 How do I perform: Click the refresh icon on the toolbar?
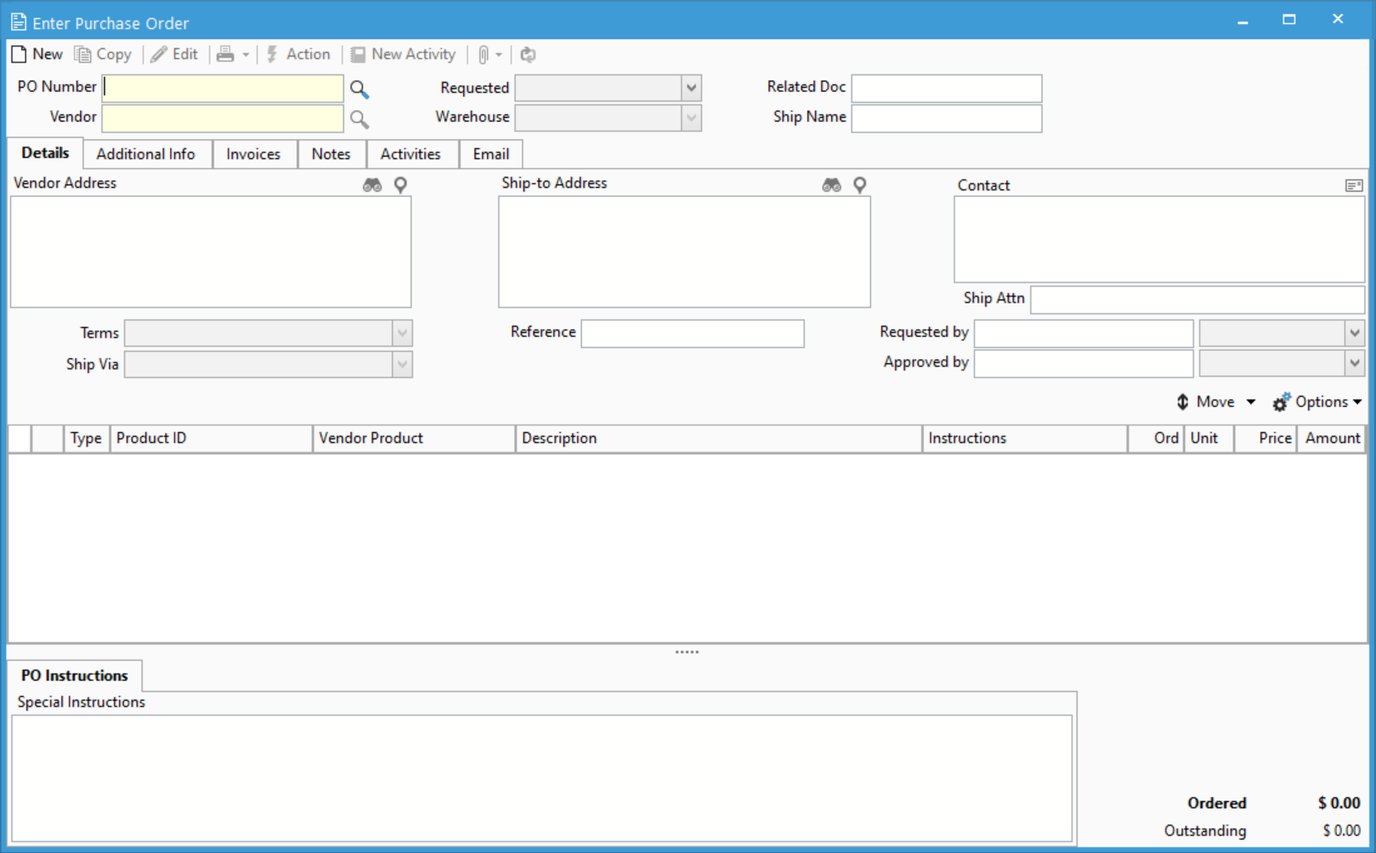coord(527,54)
